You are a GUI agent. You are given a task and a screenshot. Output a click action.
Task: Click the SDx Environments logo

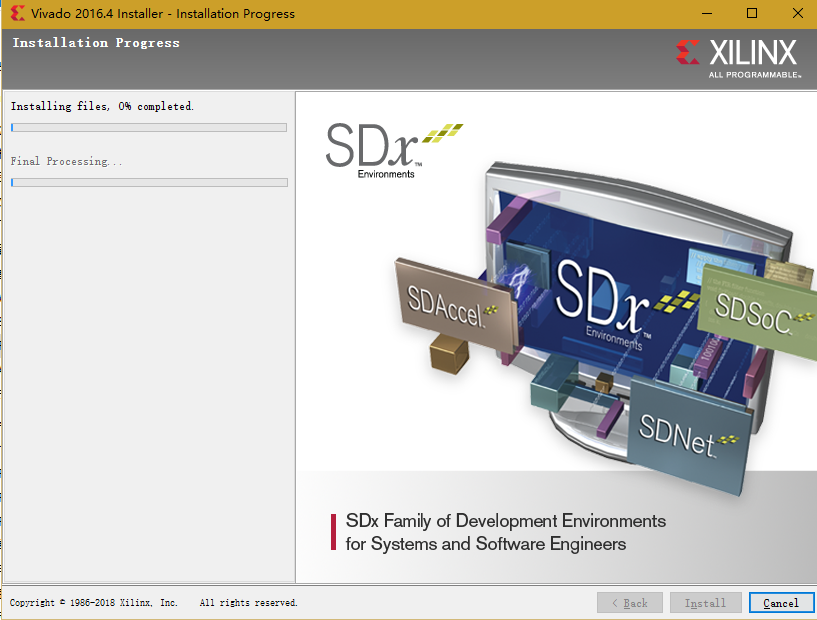coord(393,151)
